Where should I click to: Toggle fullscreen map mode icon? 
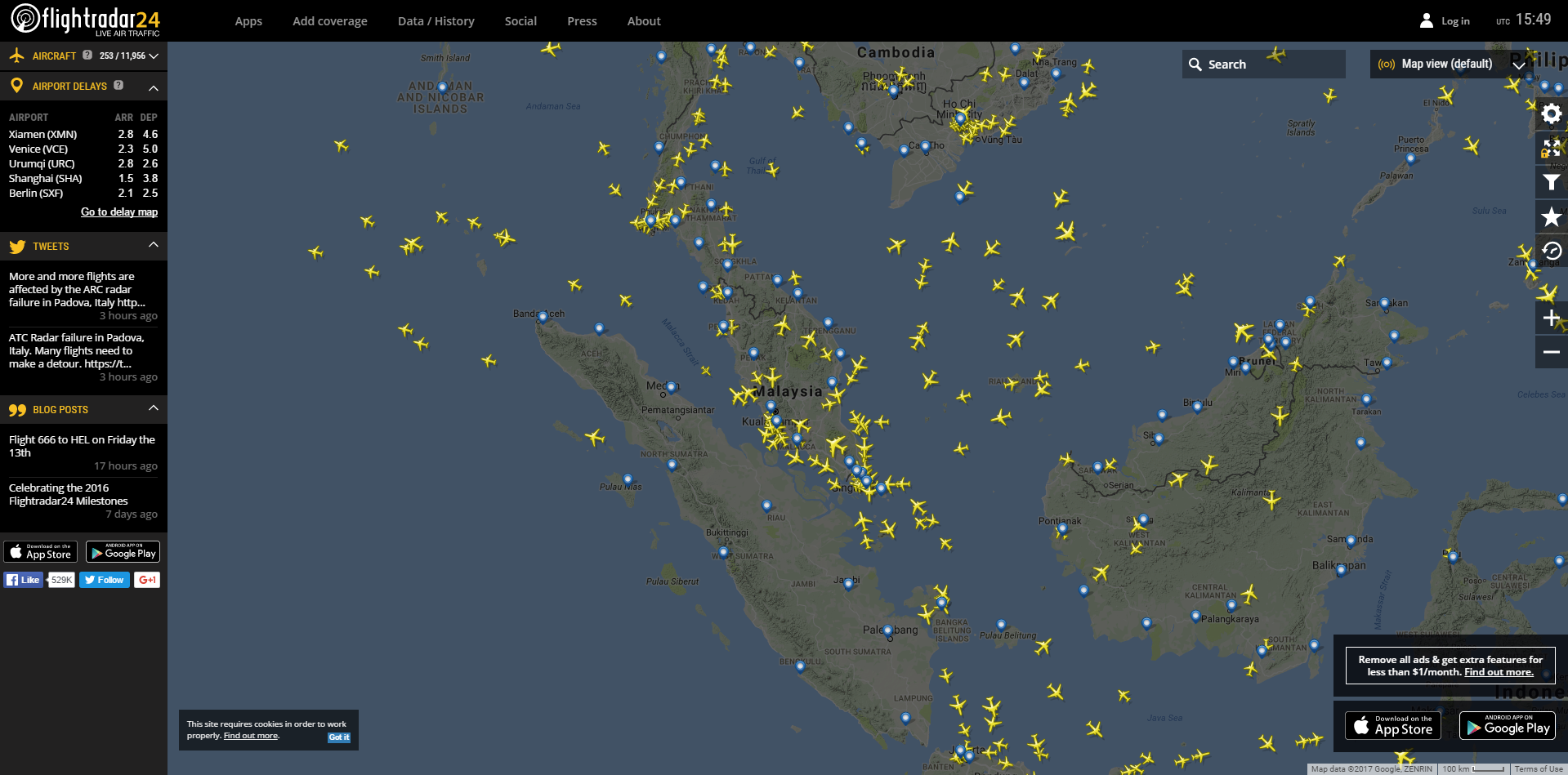click(x=1551, y=148)
